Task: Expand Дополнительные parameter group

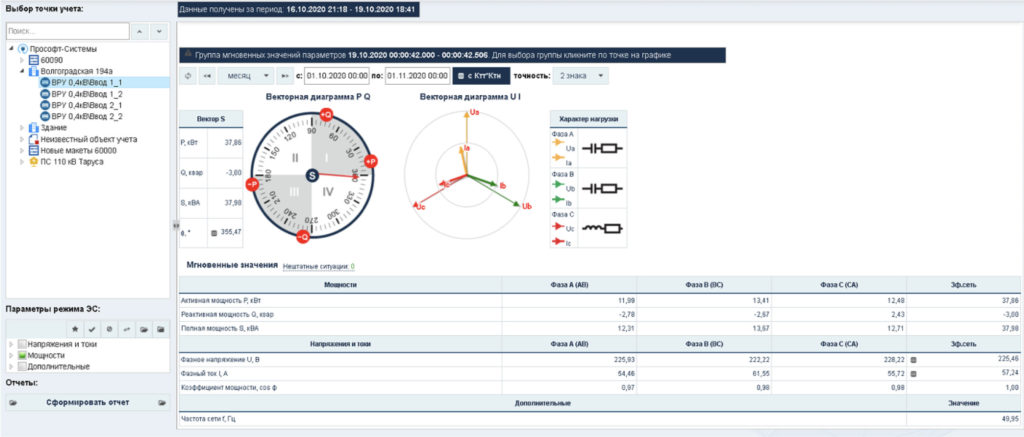Action: click(11, 366)
